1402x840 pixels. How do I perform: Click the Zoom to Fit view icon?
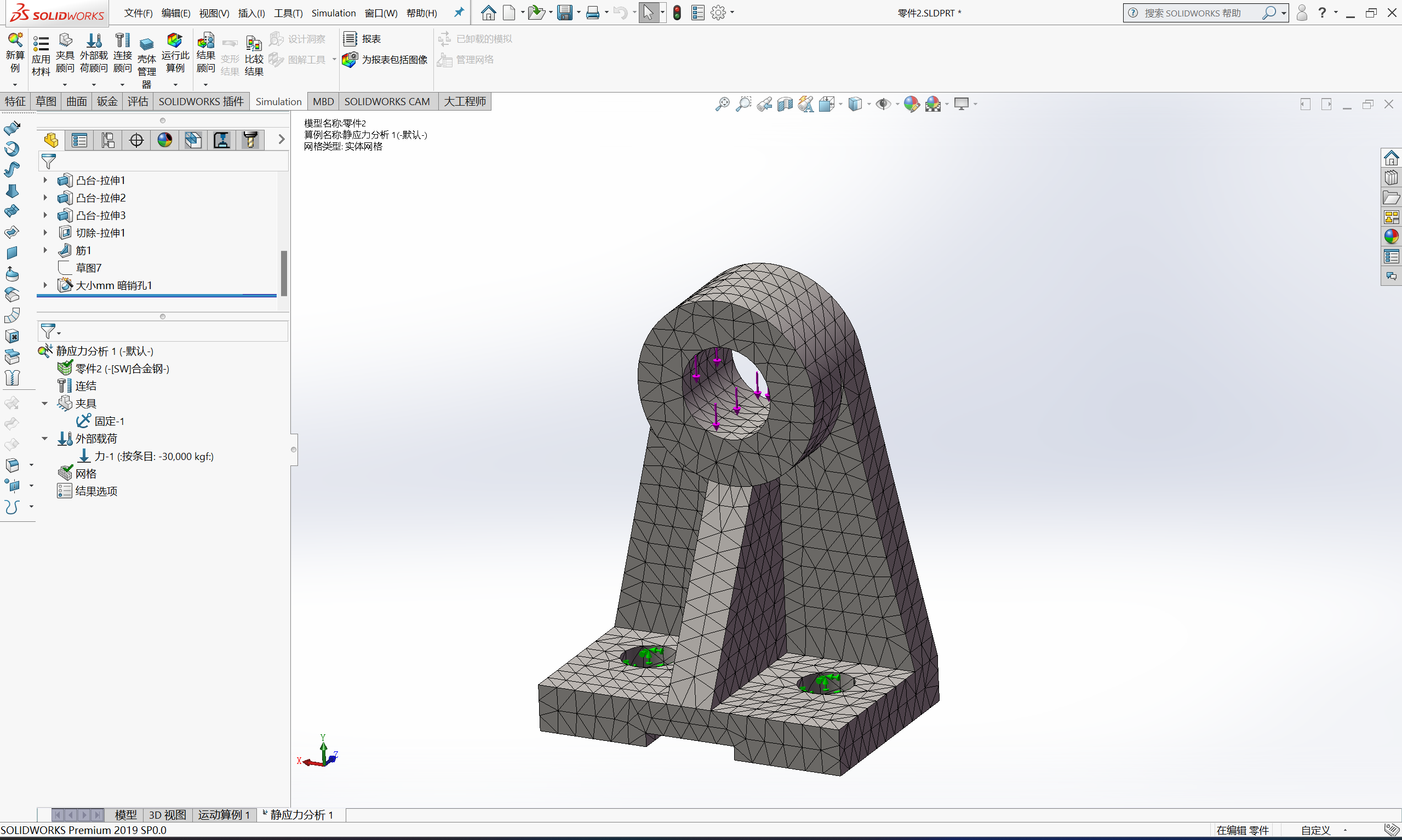722,104
